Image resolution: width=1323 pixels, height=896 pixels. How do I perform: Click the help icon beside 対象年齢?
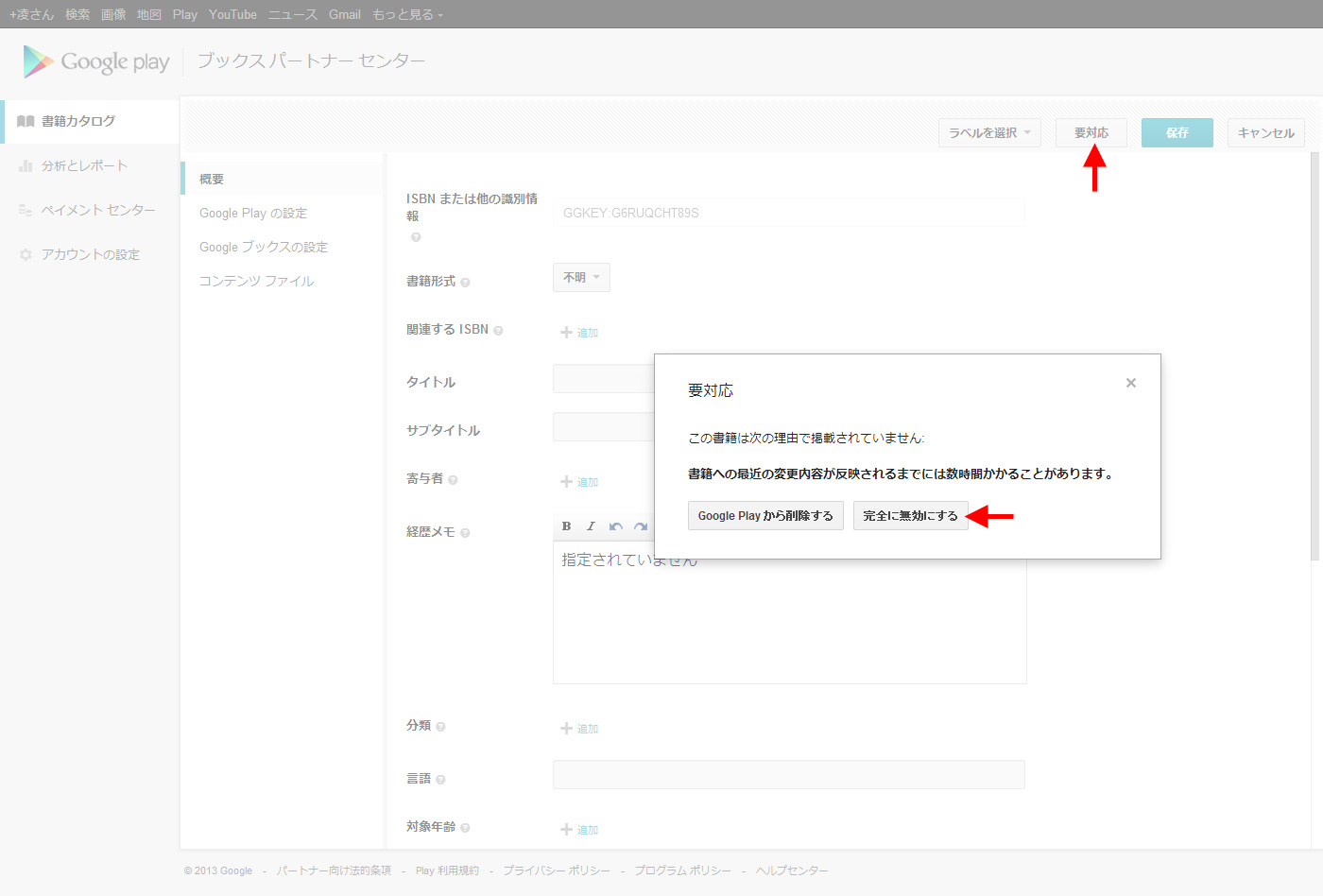pos(465,828)
